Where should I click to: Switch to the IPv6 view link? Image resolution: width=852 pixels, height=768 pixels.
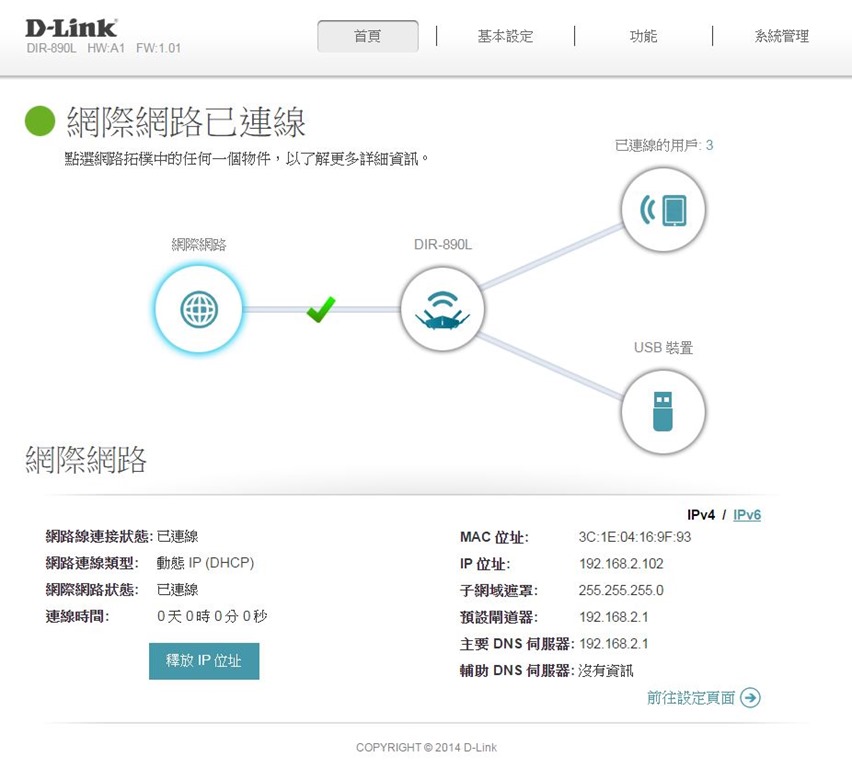point(747,515)
